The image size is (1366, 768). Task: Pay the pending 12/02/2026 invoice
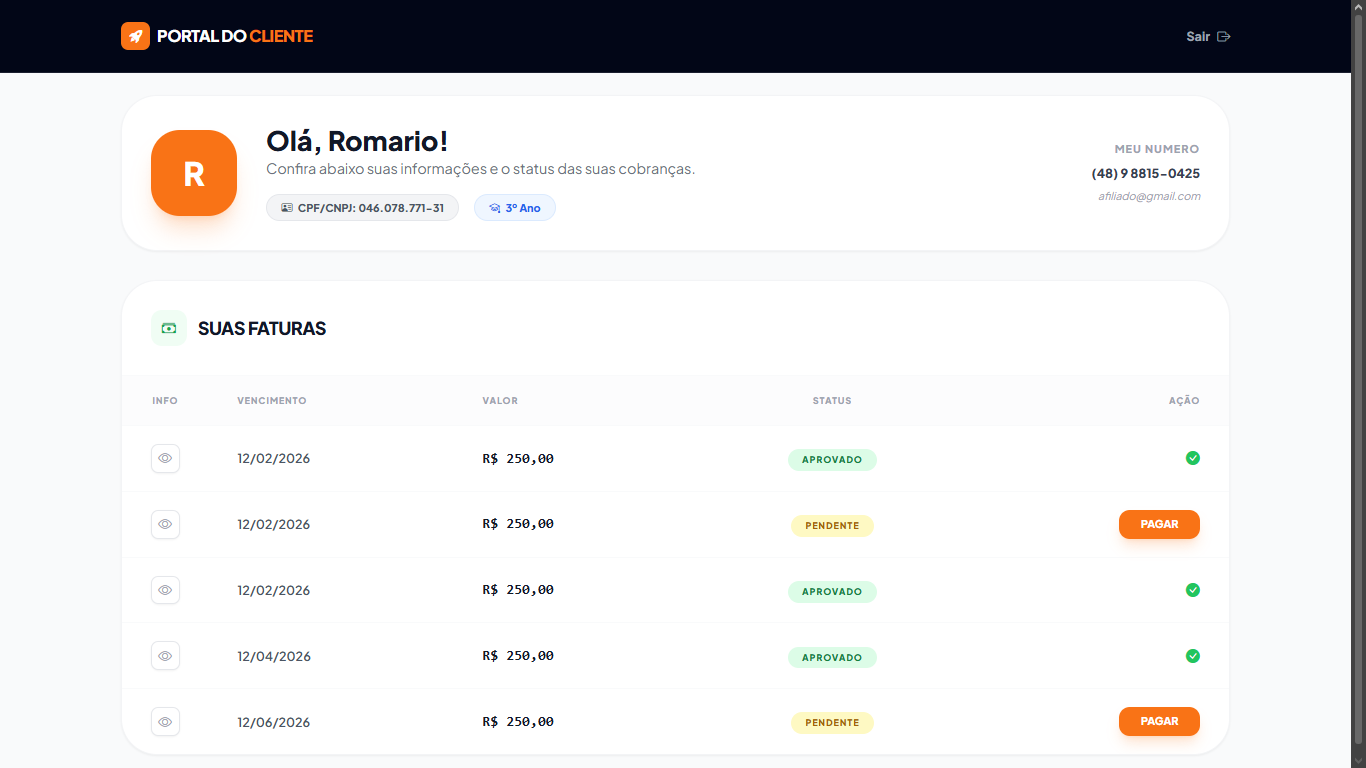tap(1158, 524)
